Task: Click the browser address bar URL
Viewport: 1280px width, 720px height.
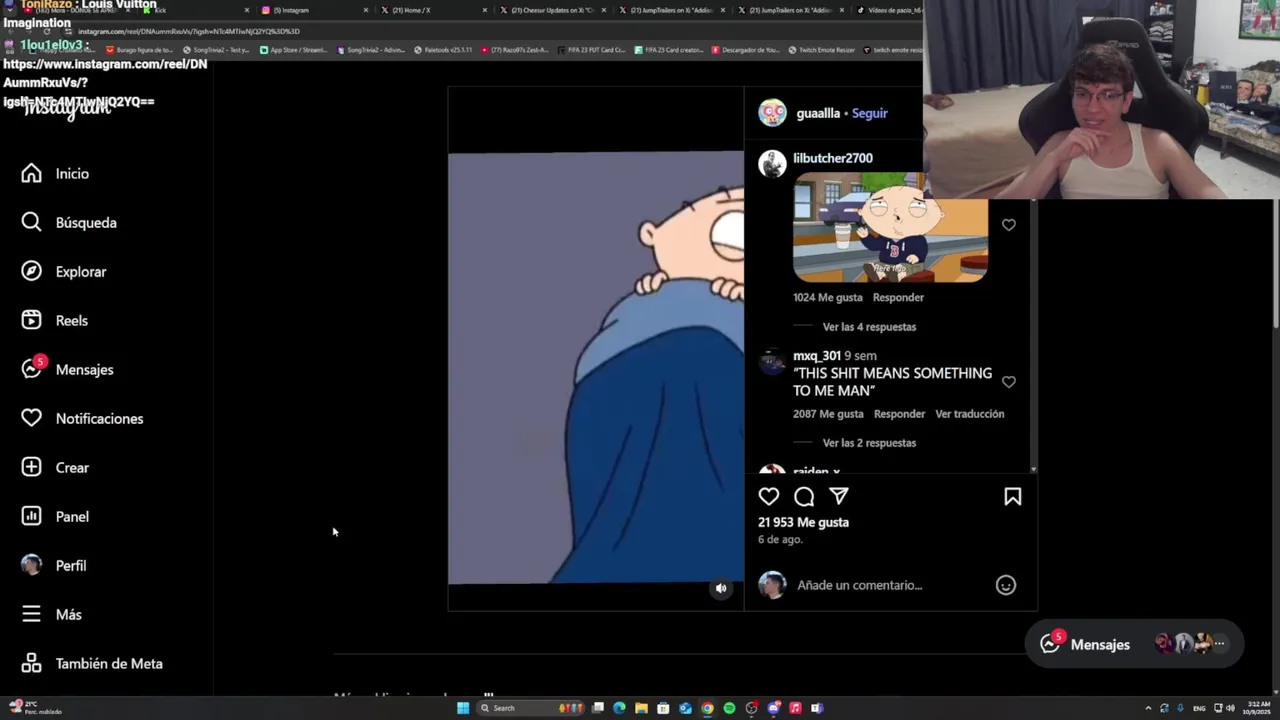Action: [x=190, y=31]
